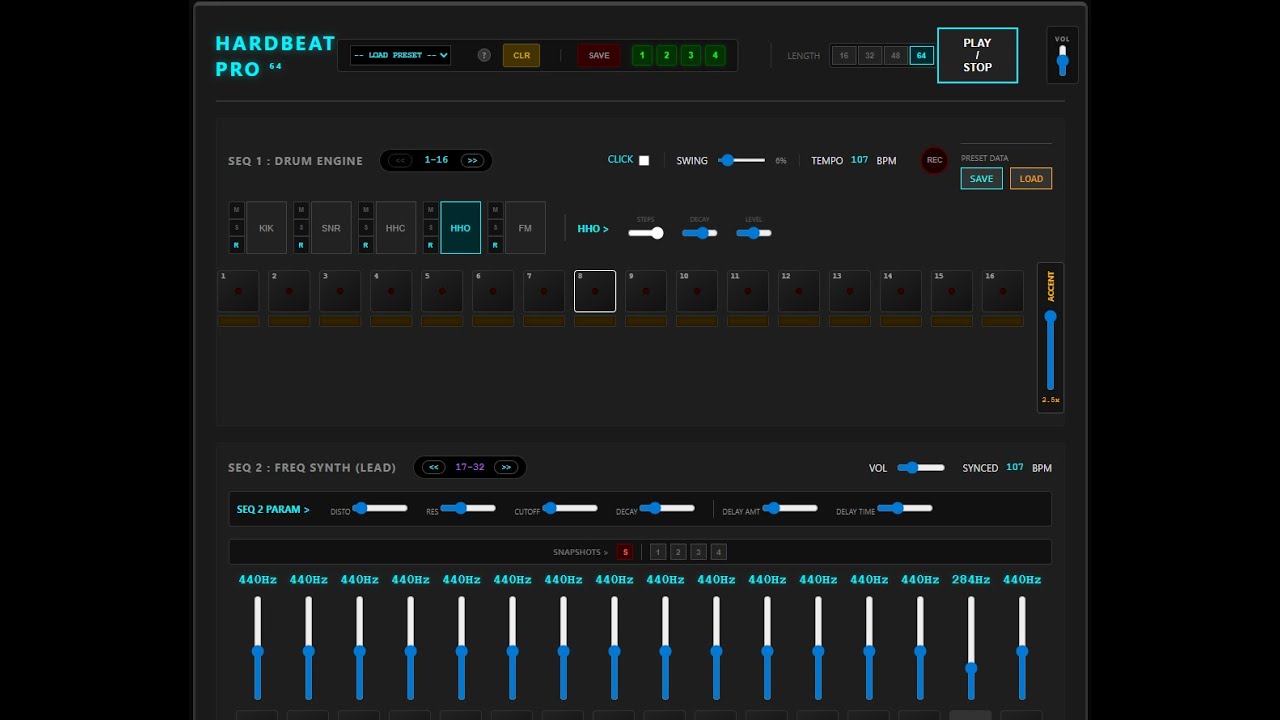Mute the SNR drum track

[301, 210]
